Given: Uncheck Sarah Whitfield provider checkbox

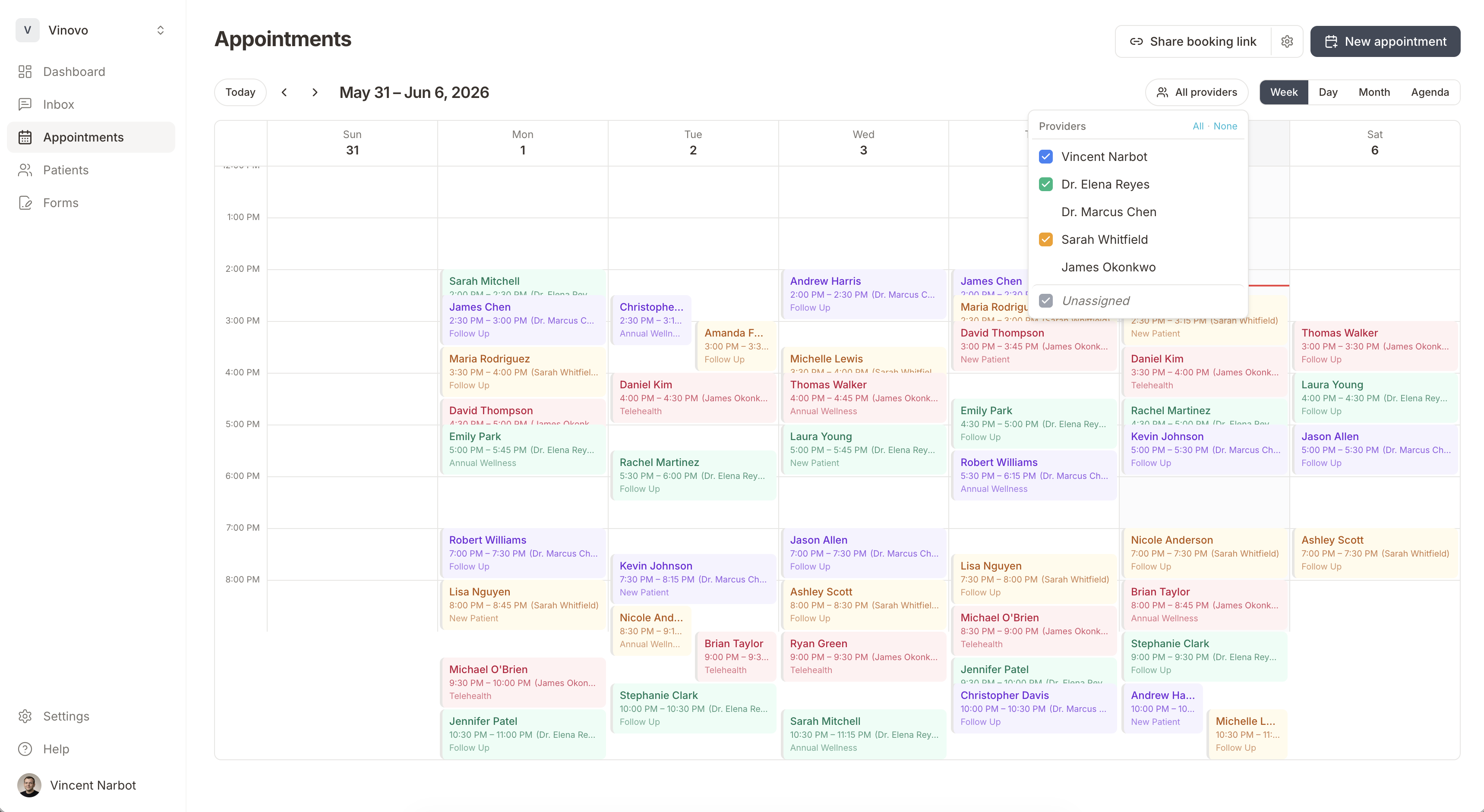Looking at the screenshot, I should (x=1045, y=239).
